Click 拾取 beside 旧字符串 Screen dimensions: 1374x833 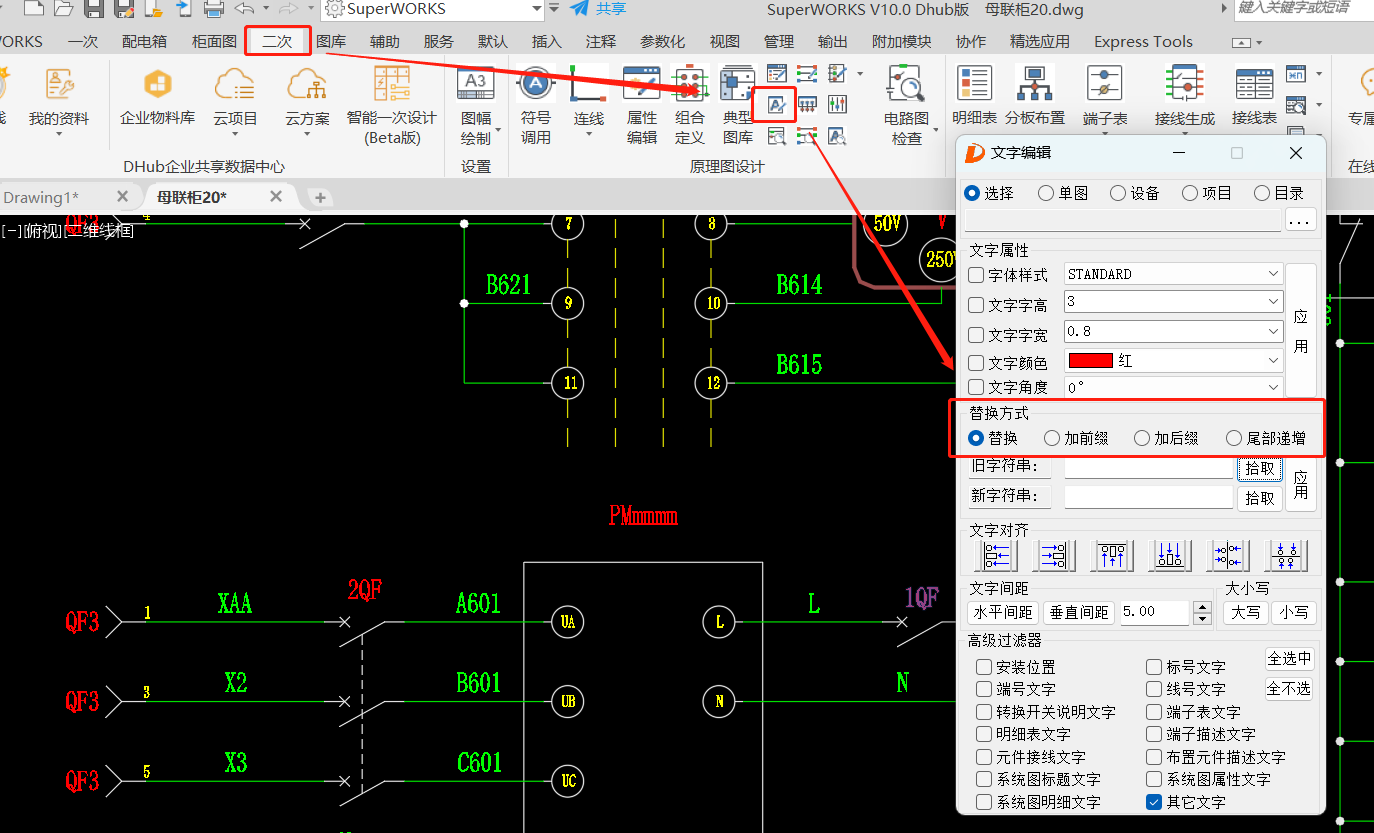[x=1260, y=468]
